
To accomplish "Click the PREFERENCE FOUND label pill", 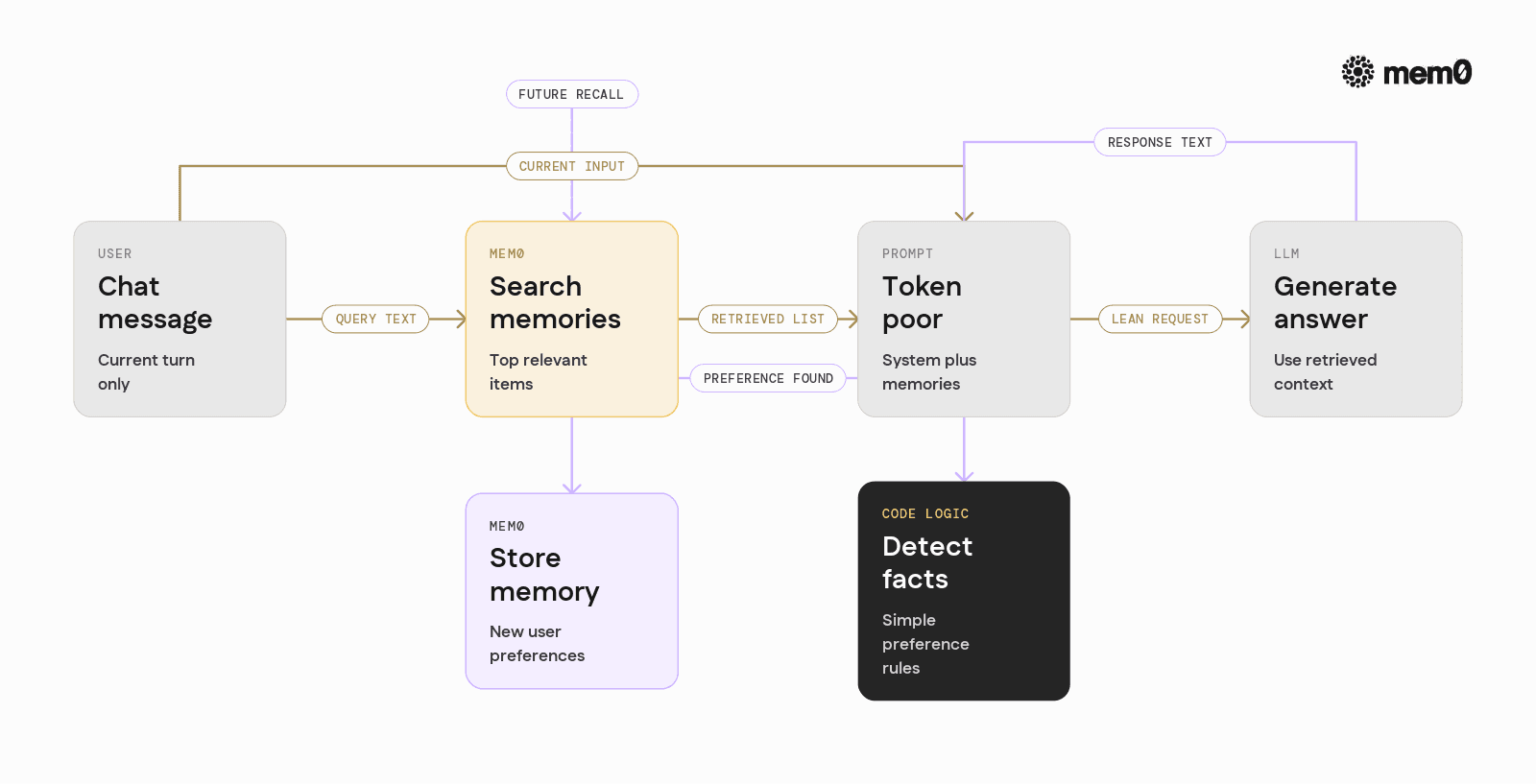I will 768,378.
